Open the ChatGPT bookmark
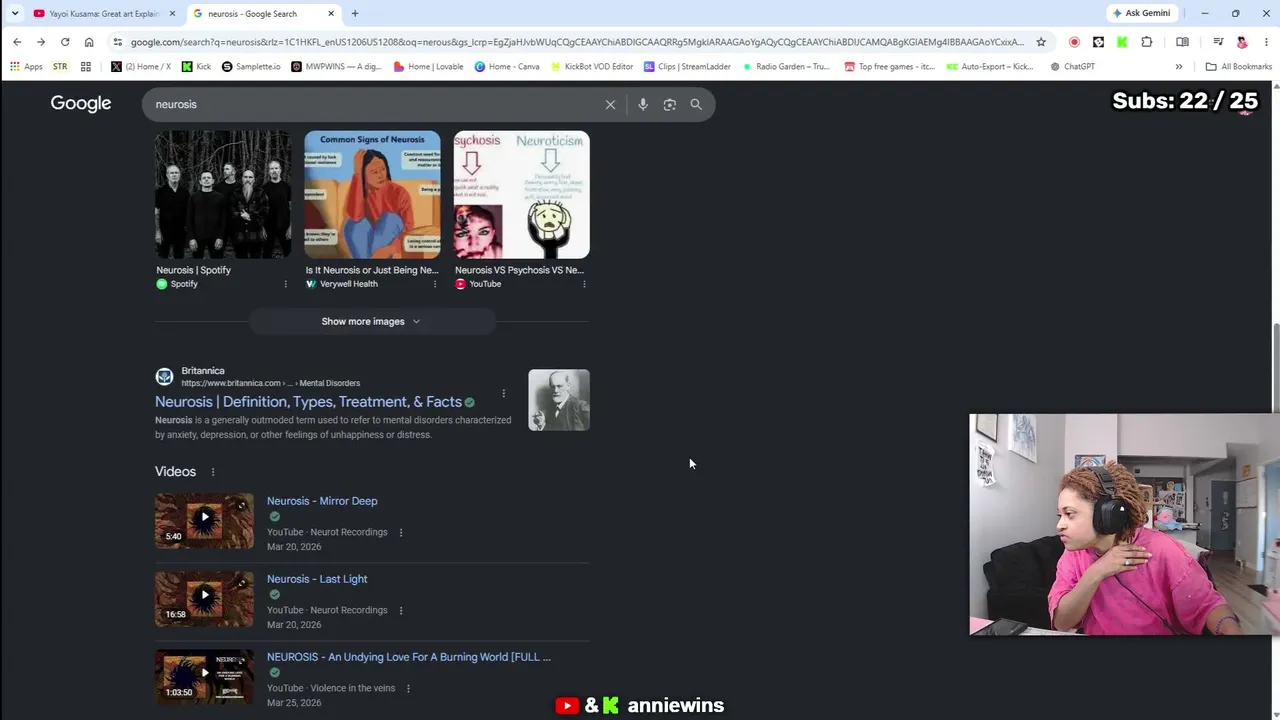Screen dimensions: 1280x720 click(x=1072, y=67)
